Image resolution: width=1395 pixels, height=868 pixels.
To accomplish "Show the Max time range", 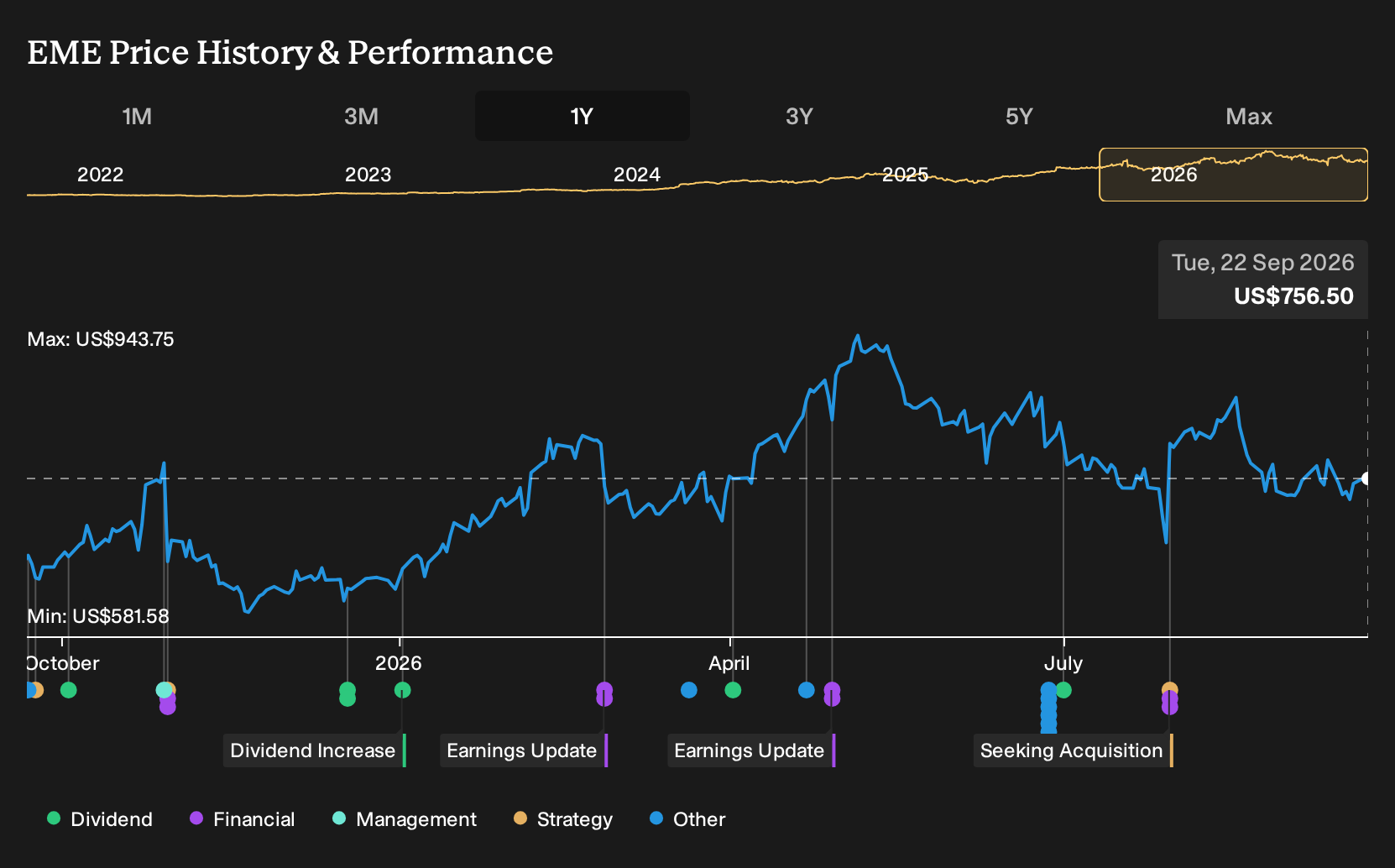I will click(x=1249, y=117).
